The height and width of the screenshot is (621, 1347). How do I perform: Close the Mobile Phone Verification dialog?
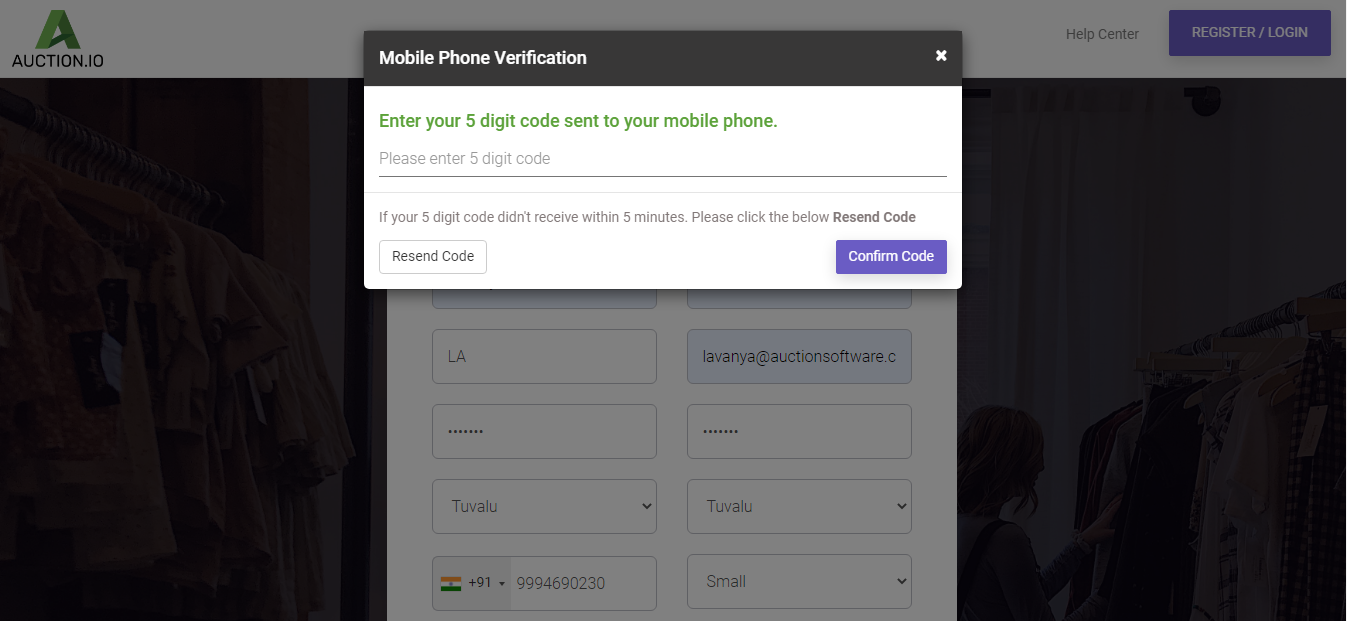(x=941, y=56)
